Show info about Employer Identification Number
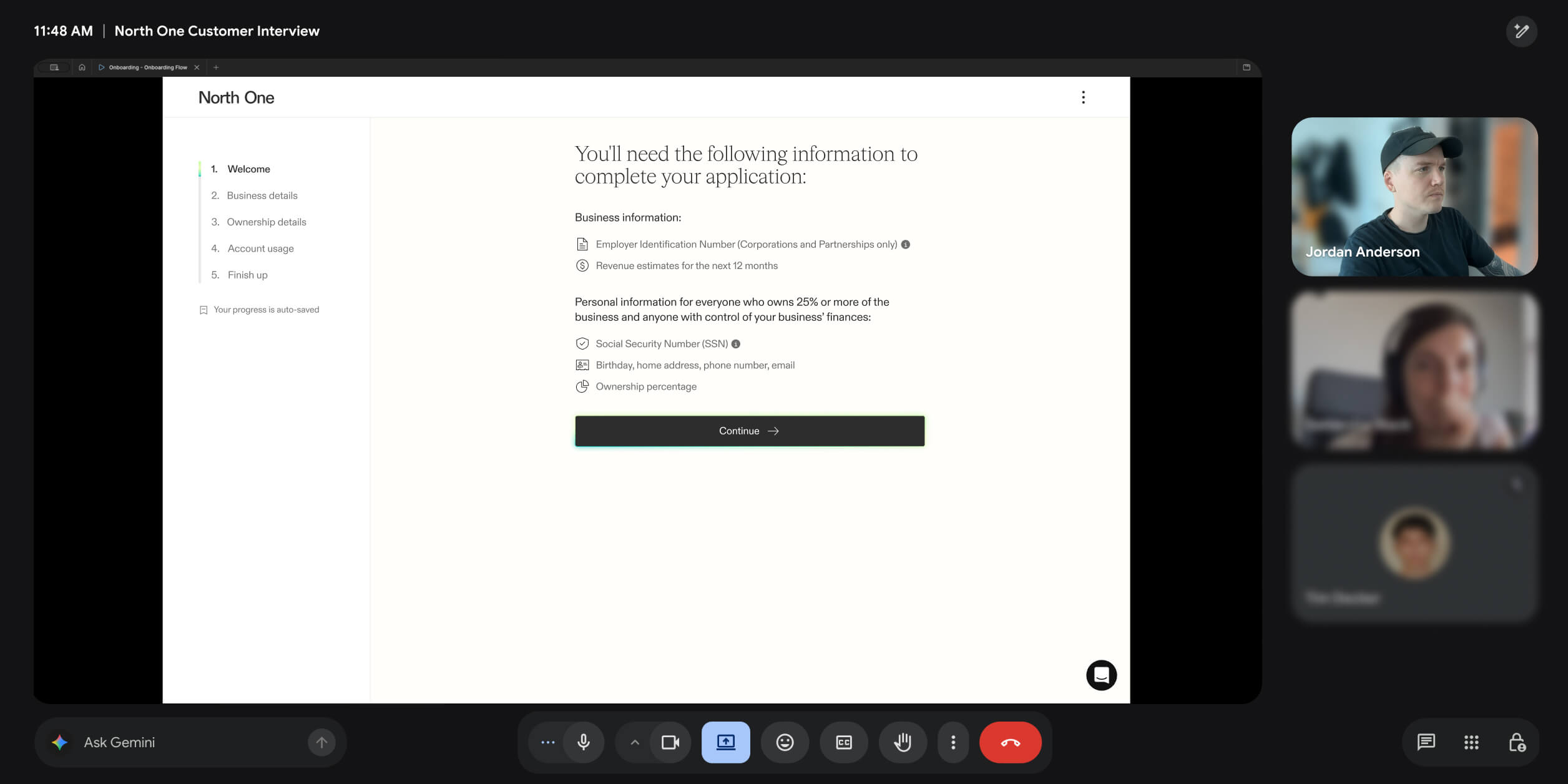 (905, 244)
